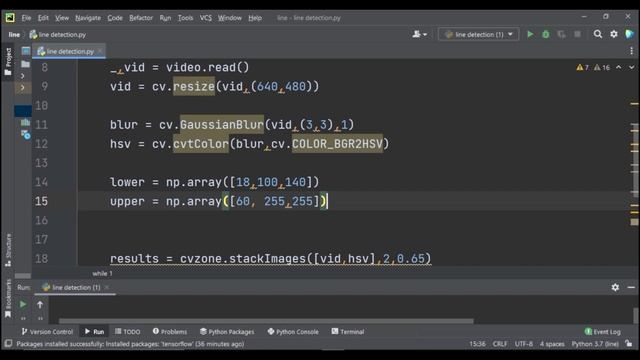Image resolution: width=640 pixels, height=360 pixels.
Task: Toggle the Structure tool window
Action: (8, 250)
